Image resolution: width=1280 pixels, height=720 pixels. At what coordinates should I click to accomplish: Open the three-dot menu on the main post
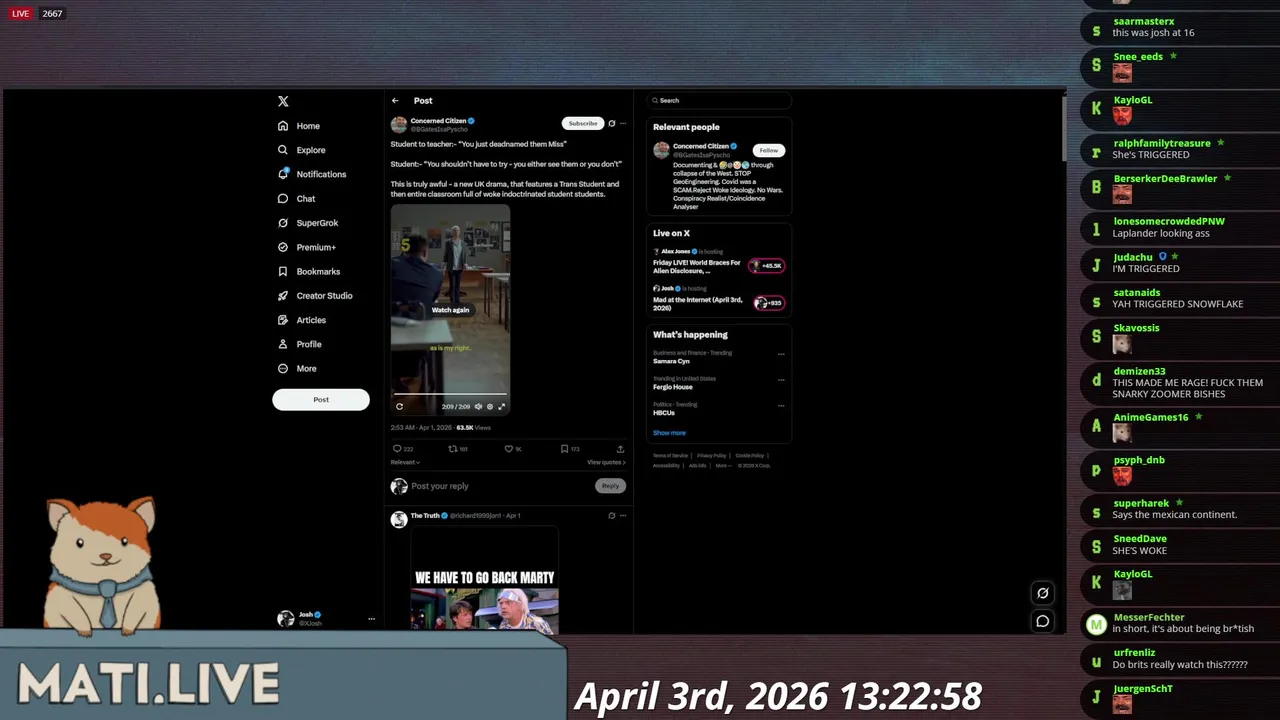(x=623, y=123)
